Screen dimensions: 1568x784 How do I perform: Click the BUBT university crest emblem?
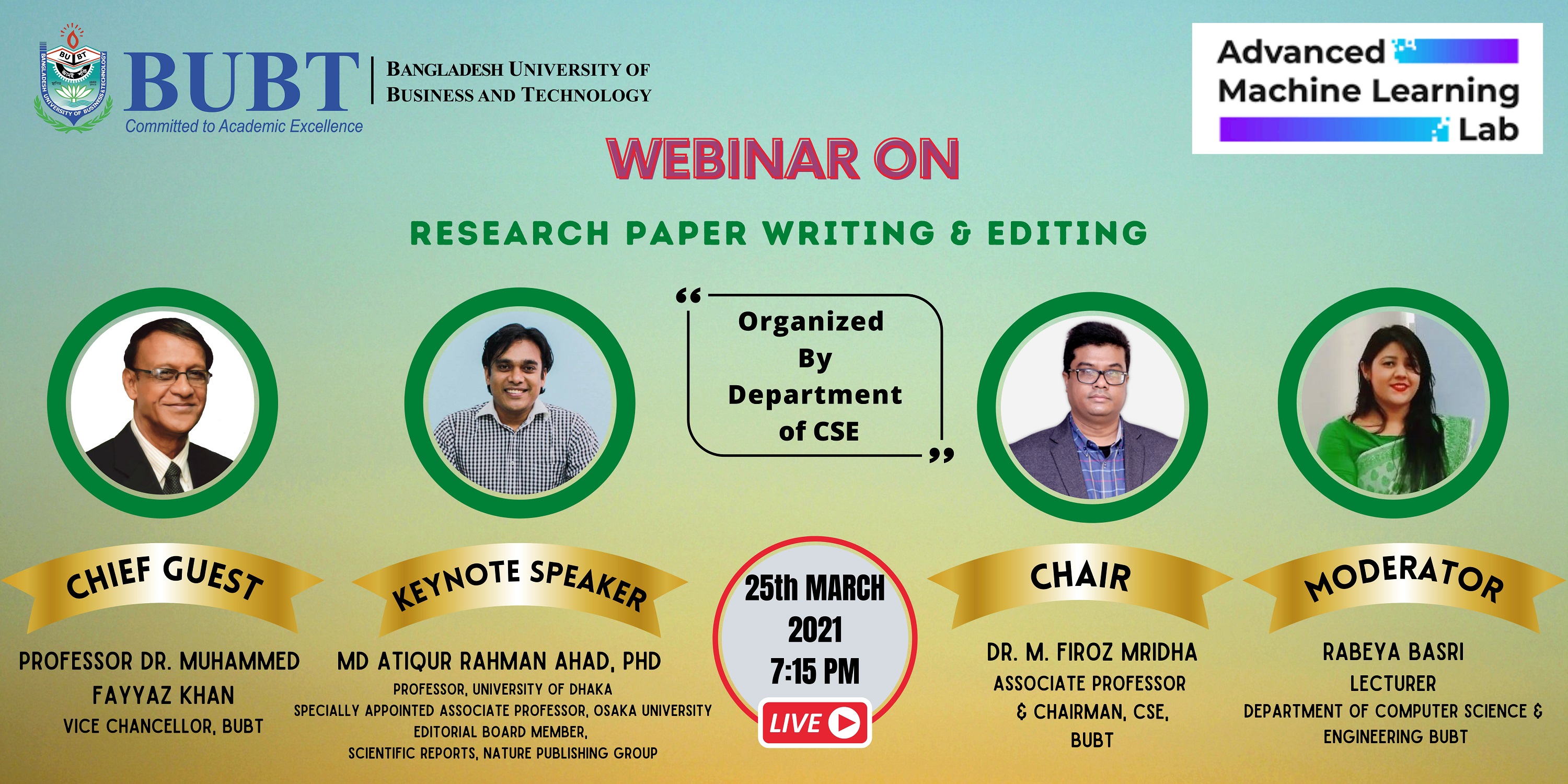[x=74, y=77]
